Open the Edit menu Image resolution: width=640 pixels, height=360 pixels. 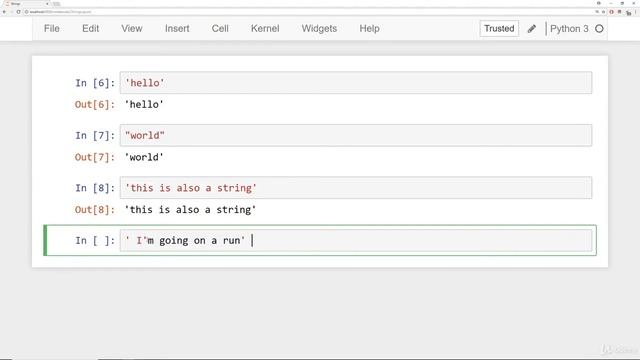coord(90,29)
